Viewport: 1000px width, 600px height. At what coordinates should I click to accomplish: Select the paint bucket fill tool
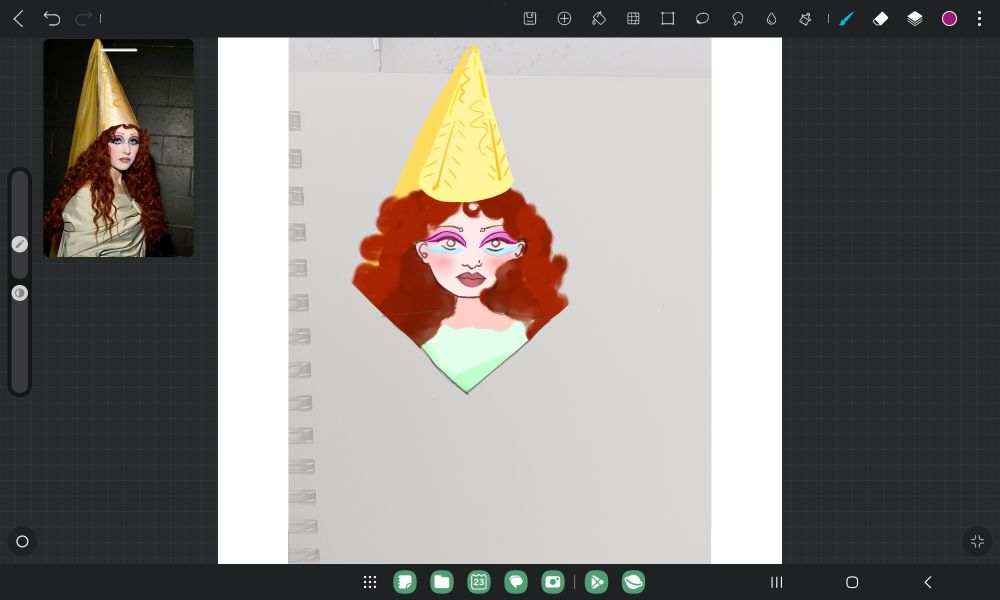tap(599, 18)
